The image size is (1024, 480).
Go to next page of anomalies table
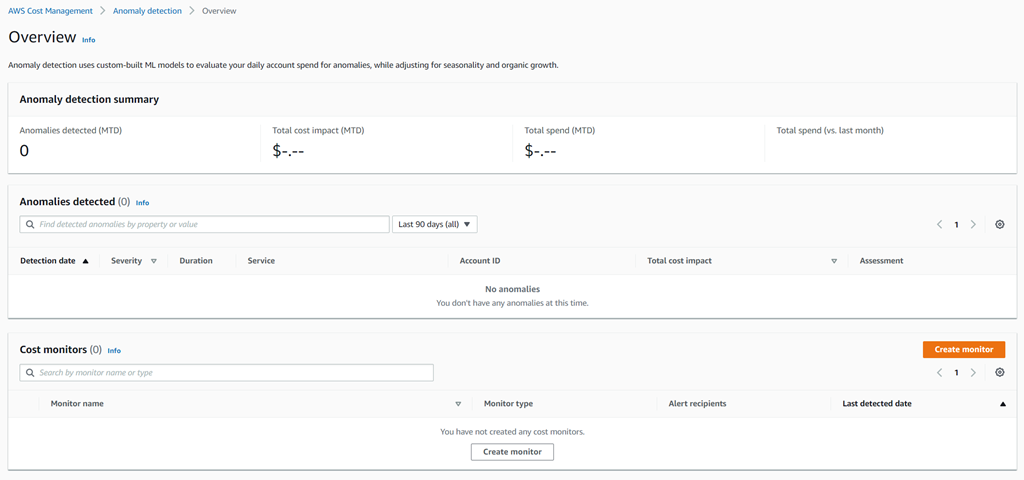coord(973,225)
